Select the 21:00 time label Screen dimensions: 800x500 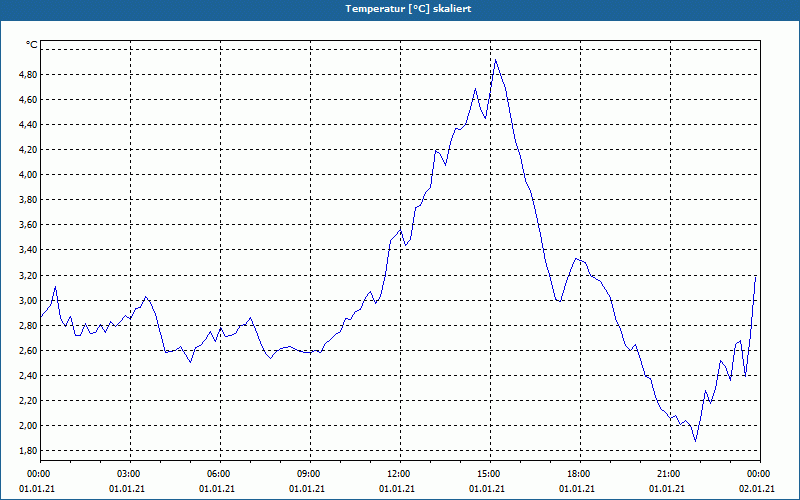tap(669, 474)
